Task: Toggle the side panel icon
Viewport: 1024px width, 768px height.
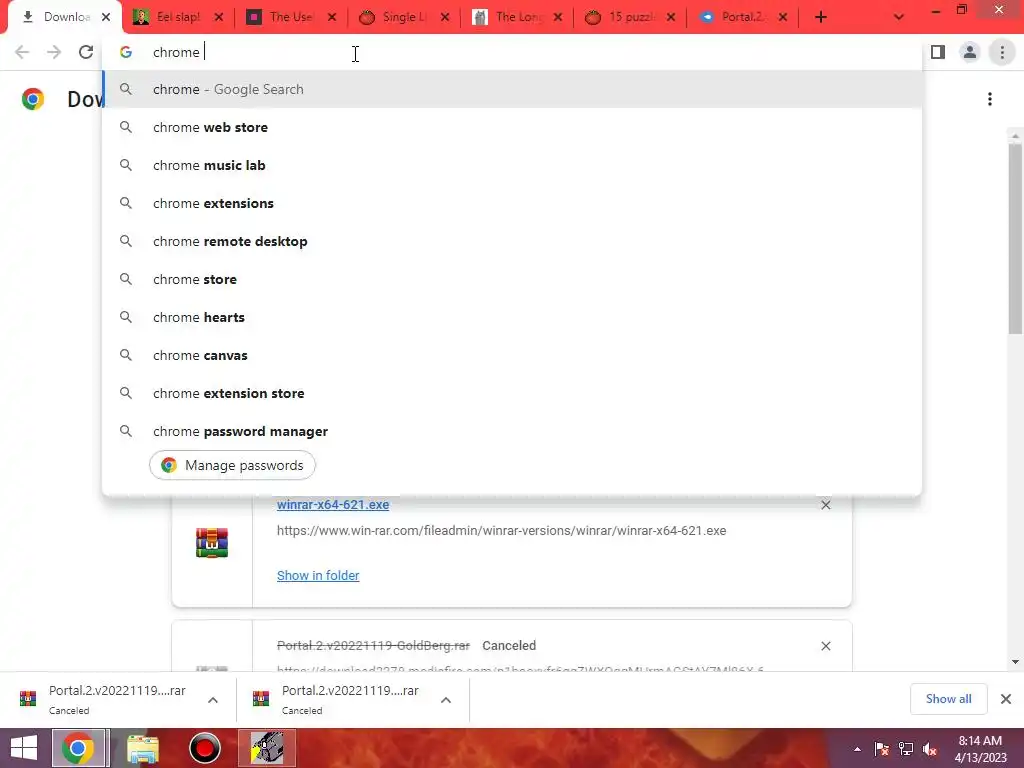Action: tap(938, 52)
